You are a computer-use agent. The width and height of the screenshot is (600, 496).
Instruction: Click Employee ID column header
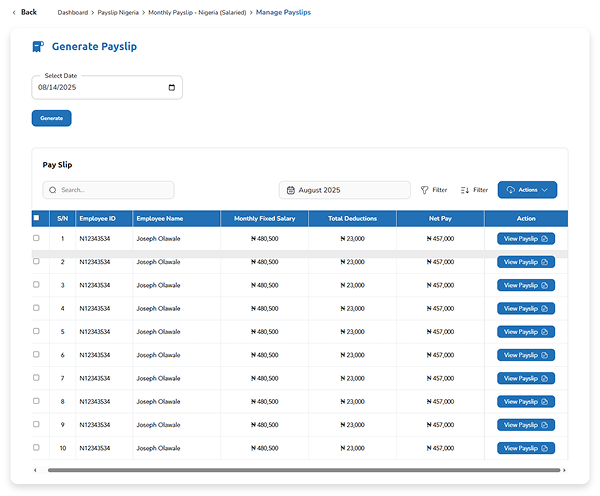point(104,219)
